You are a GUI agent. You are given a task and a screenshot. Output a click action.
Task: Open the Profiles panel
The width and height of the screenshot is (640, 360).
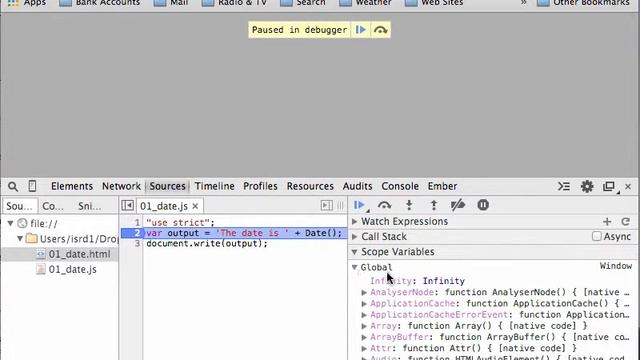tap(260, 186)
